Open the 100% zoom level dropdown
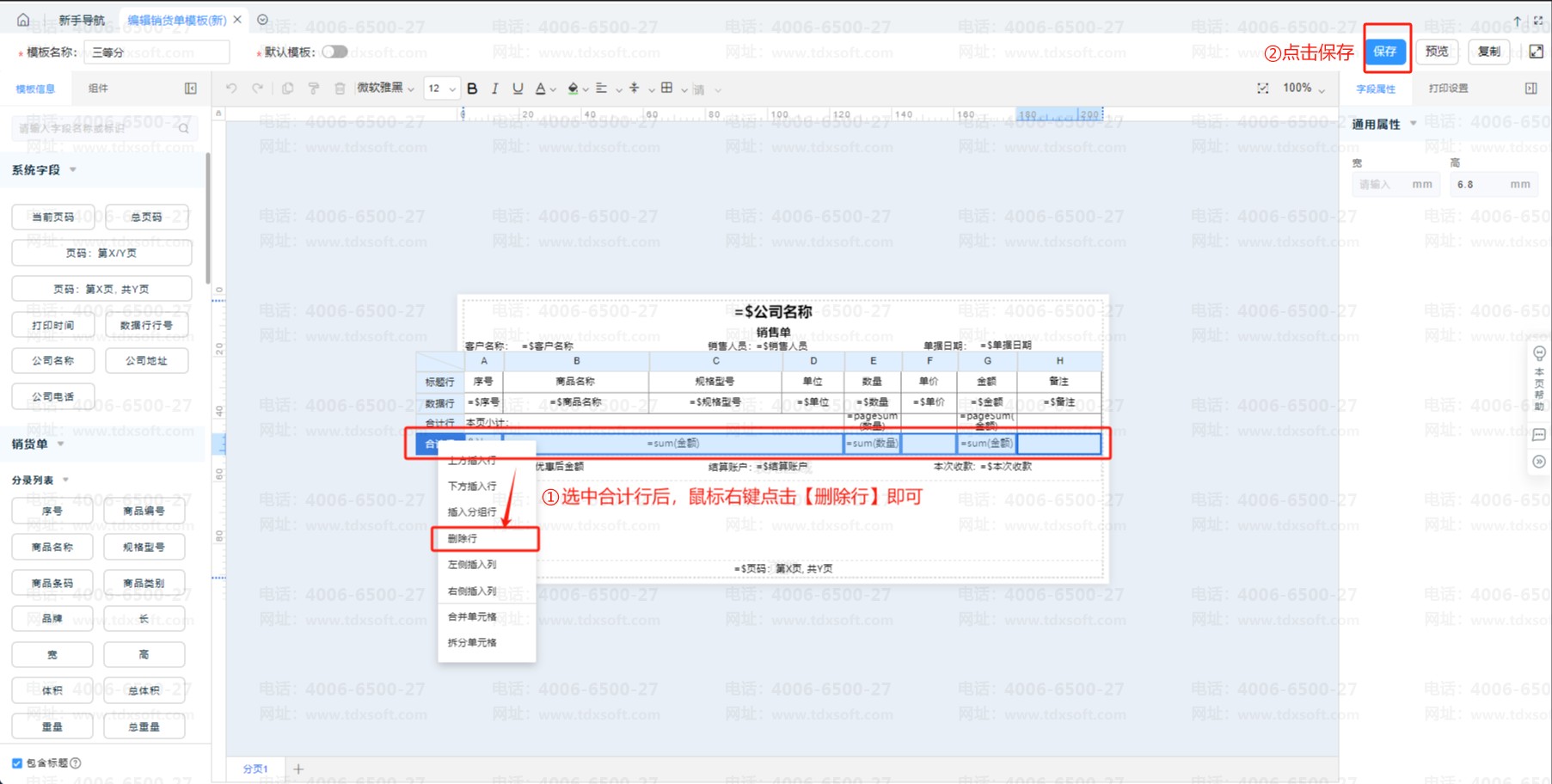The image size is (1552, 784). click(x=1304, y=89)
